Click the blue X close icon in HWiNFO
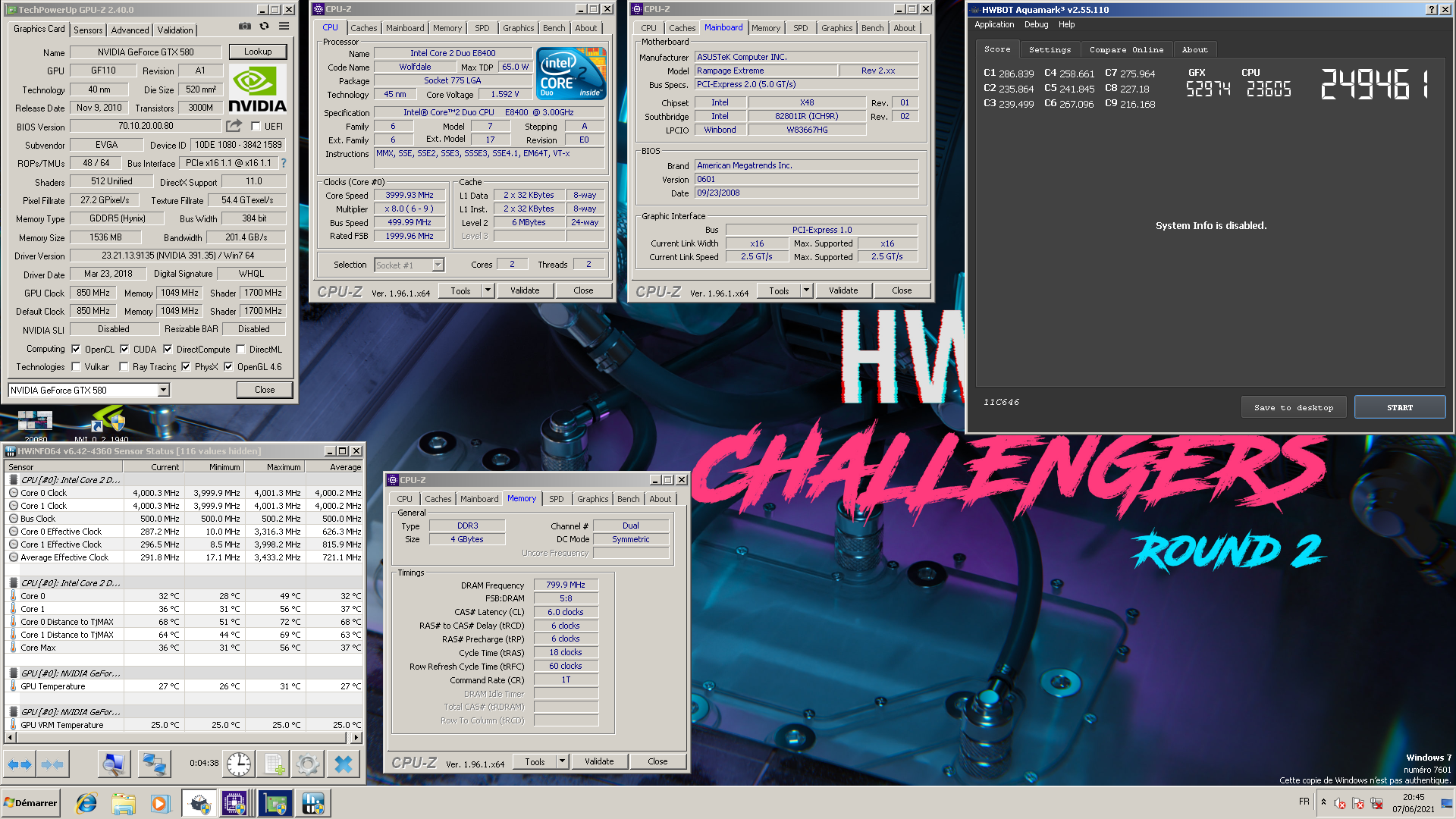This screenshot has height=819, width=1456. (344, 764)
